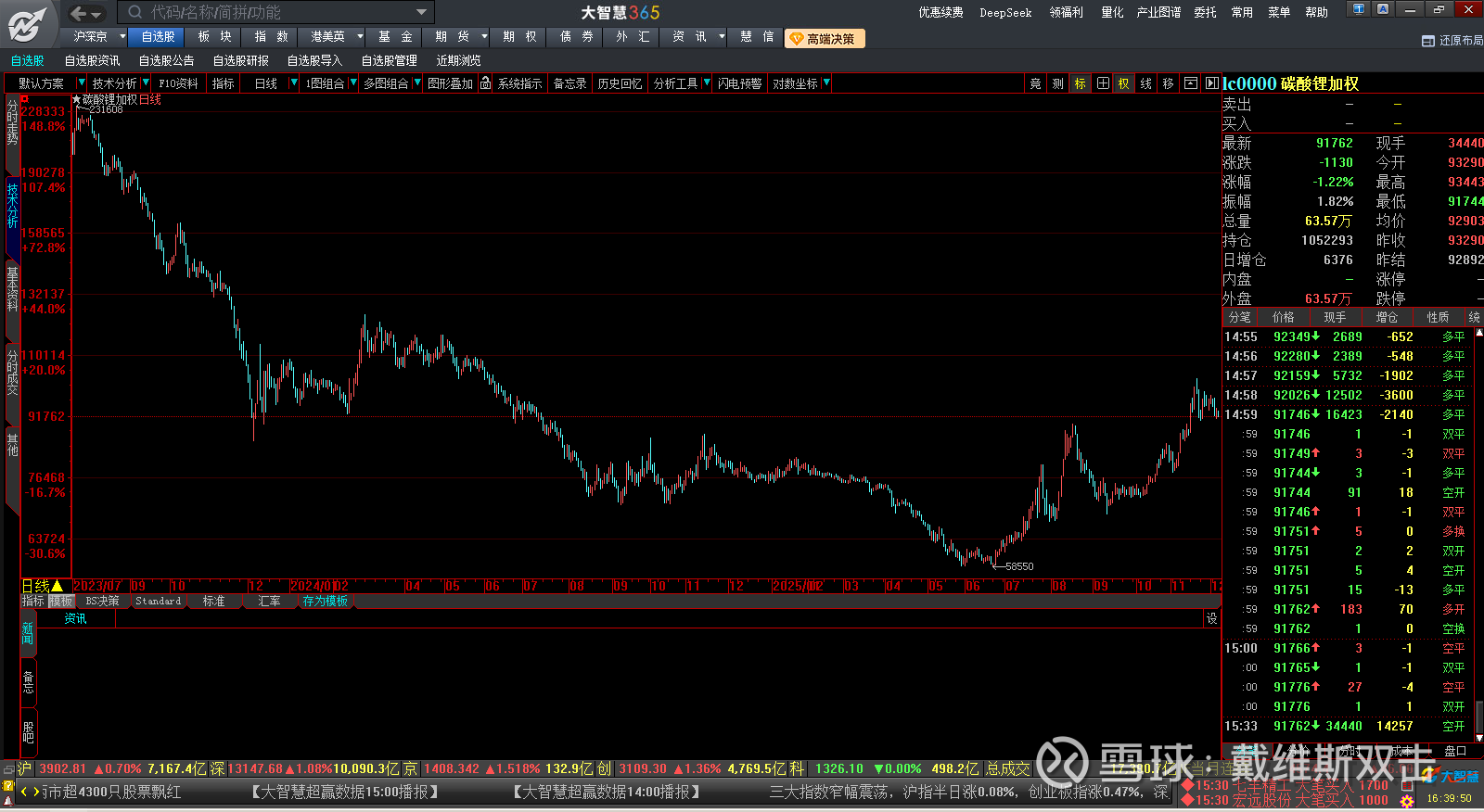Expand the 对数坐标 coordinate dropdown
1484x812 pixels.
coord(825,83)
